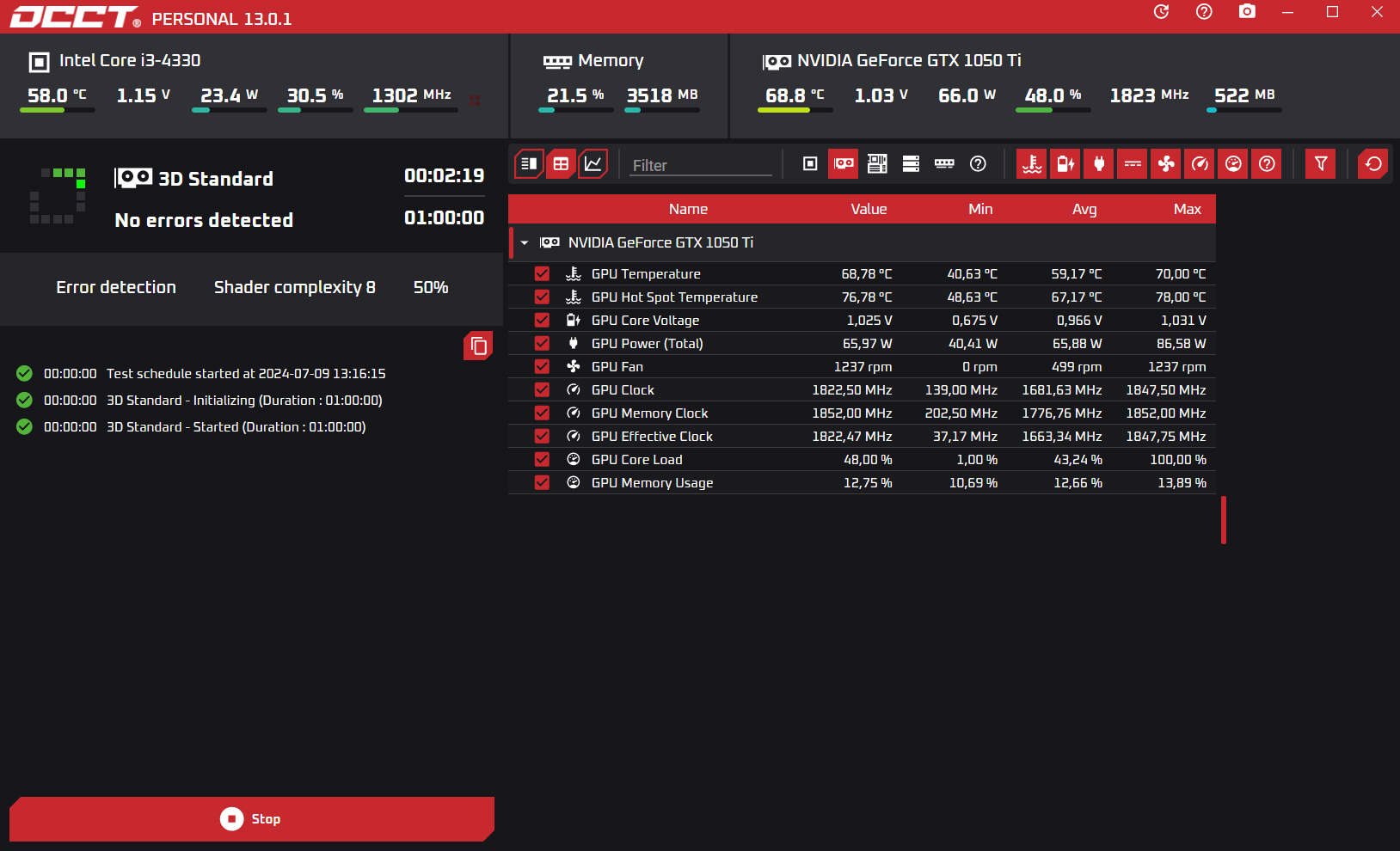Click the '3D Standard - Initializing' log entry
This screenshot has height=851, width=1400.
244,401
